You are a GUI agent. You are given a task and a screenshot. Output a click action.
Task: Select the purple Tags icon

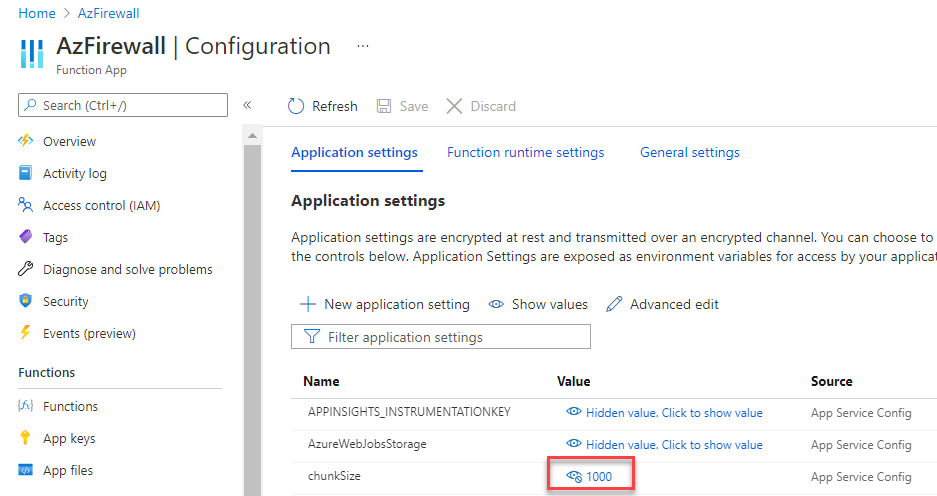[26, 237]
